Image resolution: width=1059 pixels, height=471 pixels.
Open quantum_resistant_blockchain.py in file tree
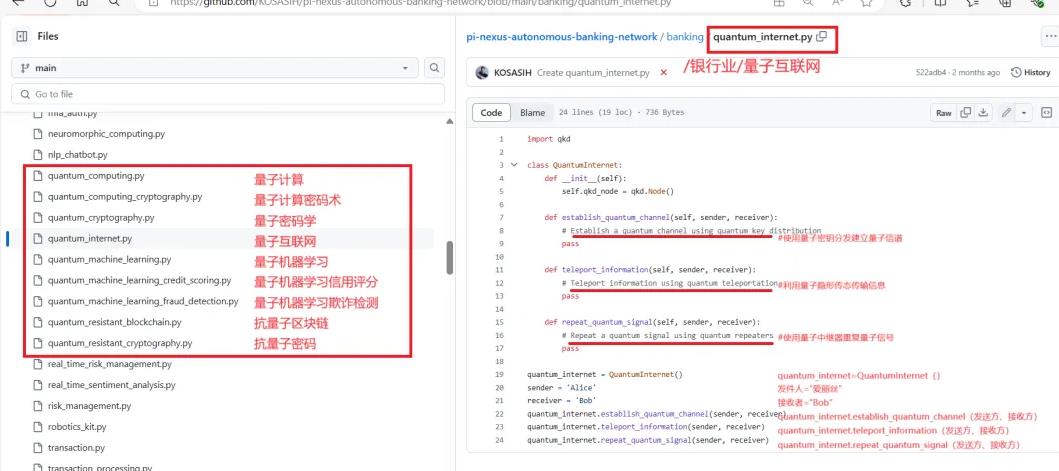pyautogui.click(x=115, y=322)
